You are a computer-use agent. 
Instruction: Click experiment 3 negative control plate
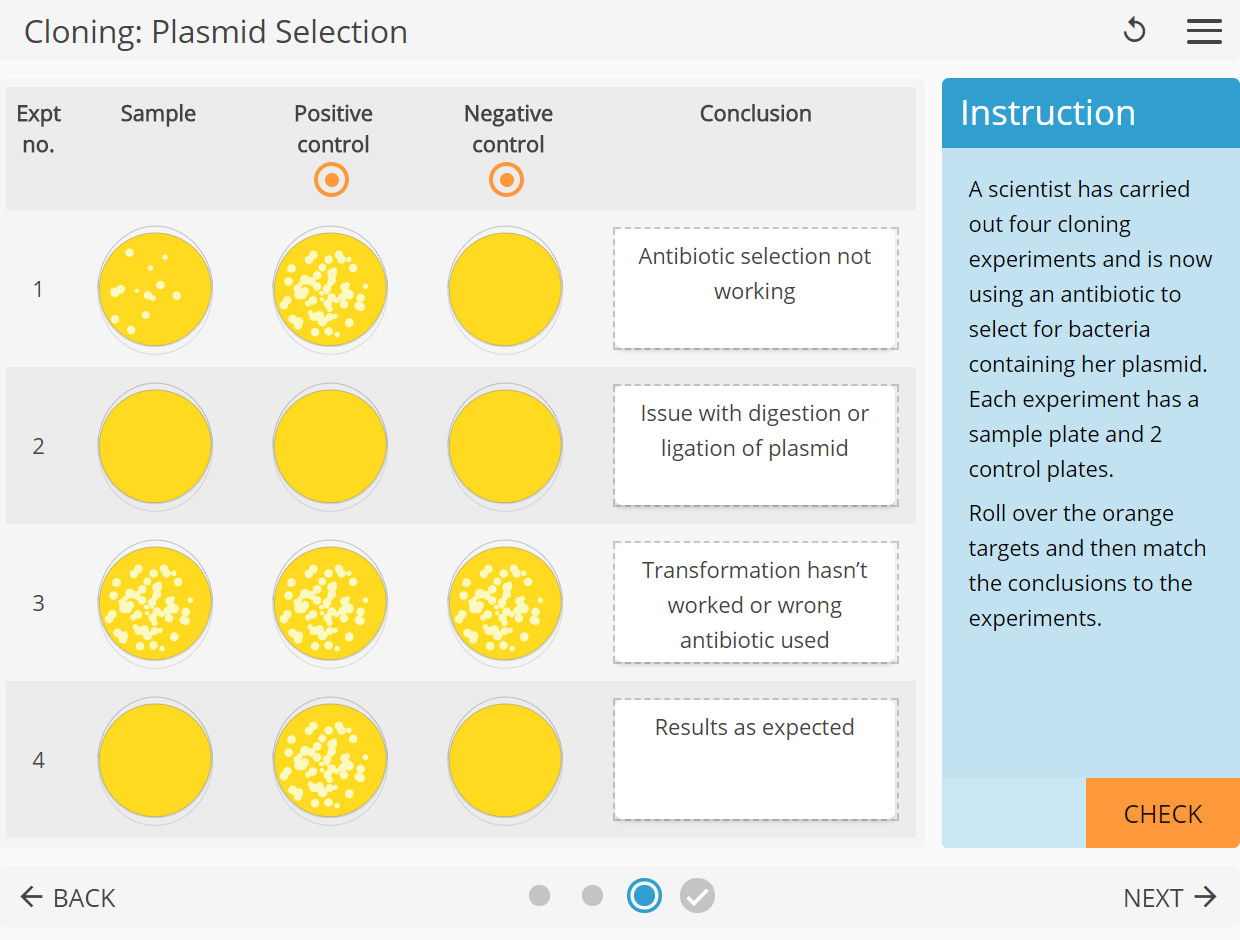click(505, 602)
